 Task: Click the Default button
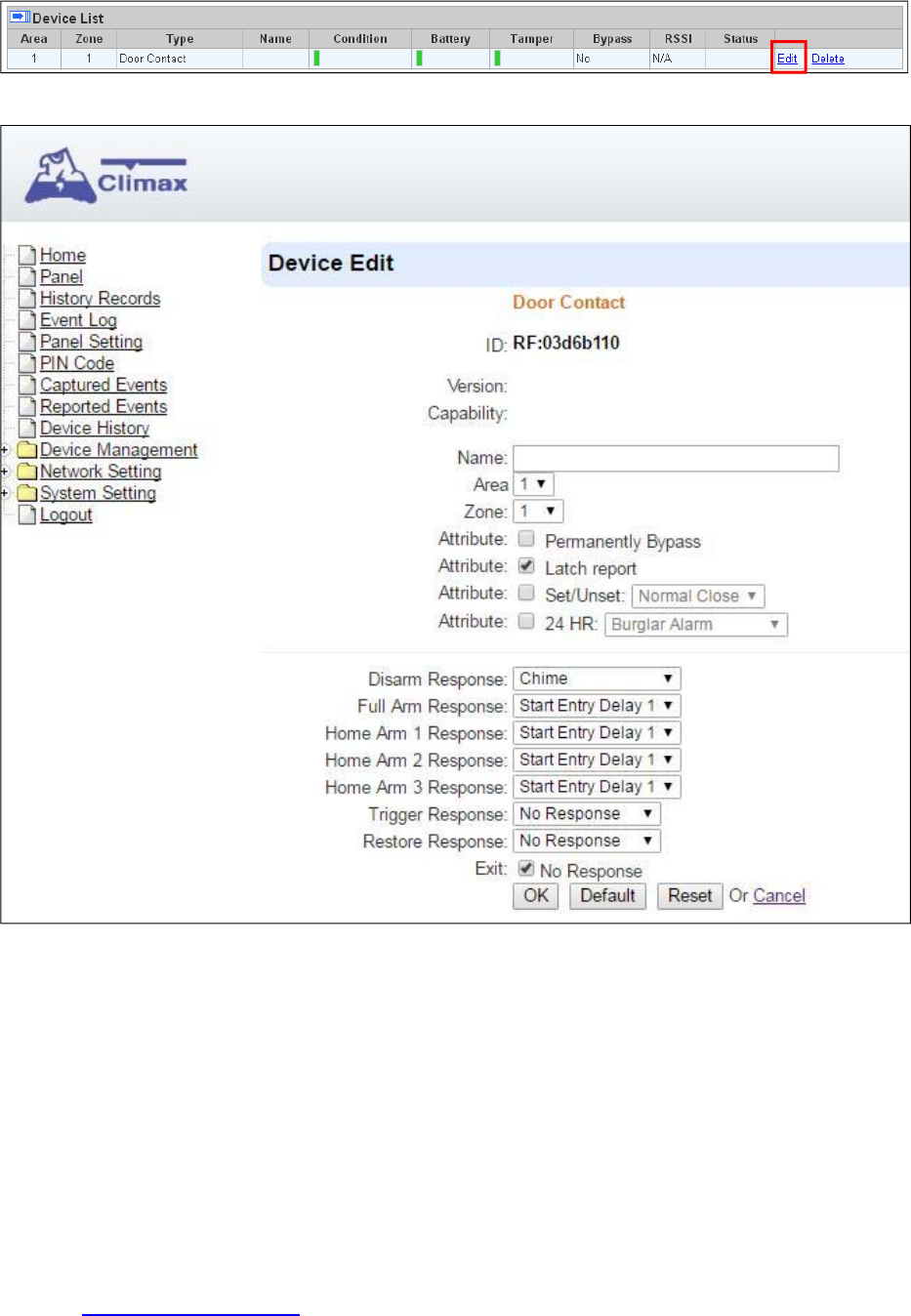click(x=607, y=896)
